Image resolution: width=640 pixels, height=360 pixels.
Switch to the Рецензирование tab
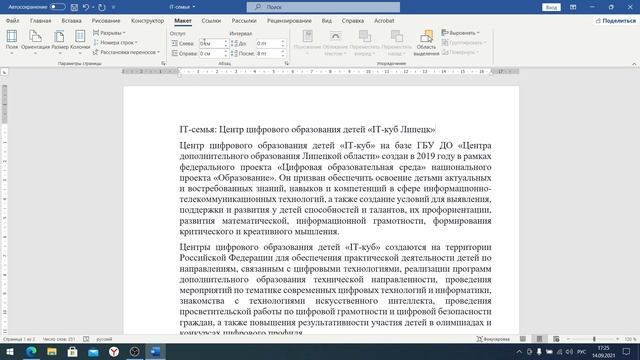point(289,20)
